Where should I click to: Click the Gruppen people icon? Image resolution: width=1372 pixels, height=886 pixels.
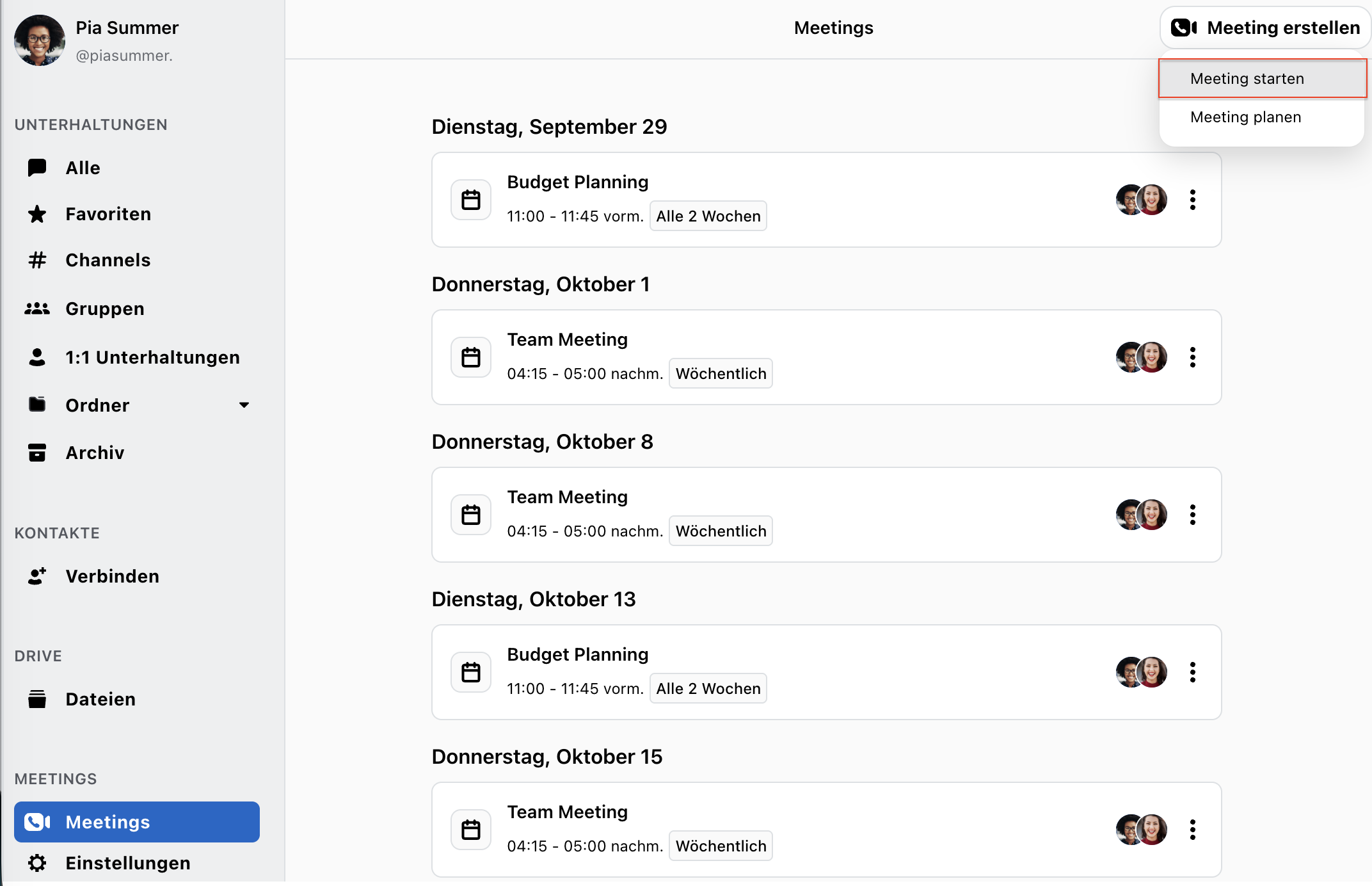[37, 309]
